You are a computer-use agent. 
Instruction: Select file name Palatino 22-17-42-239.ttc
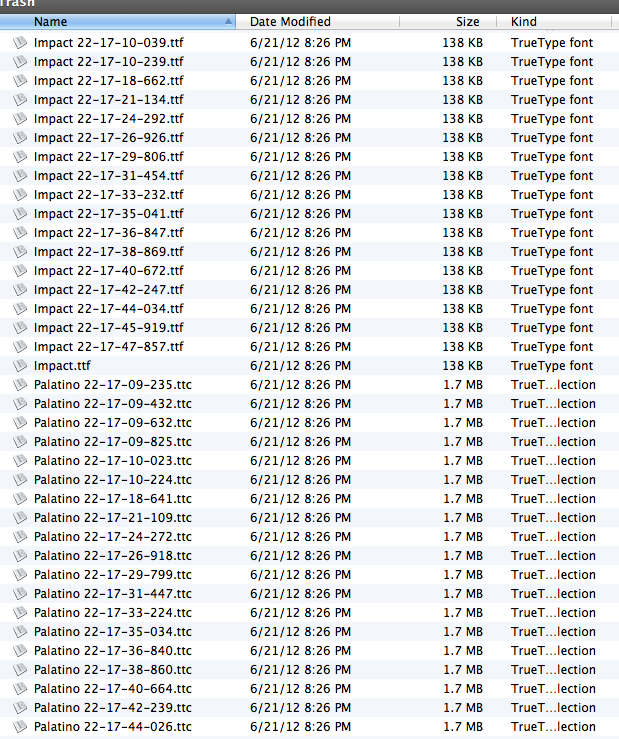point(113,708)
